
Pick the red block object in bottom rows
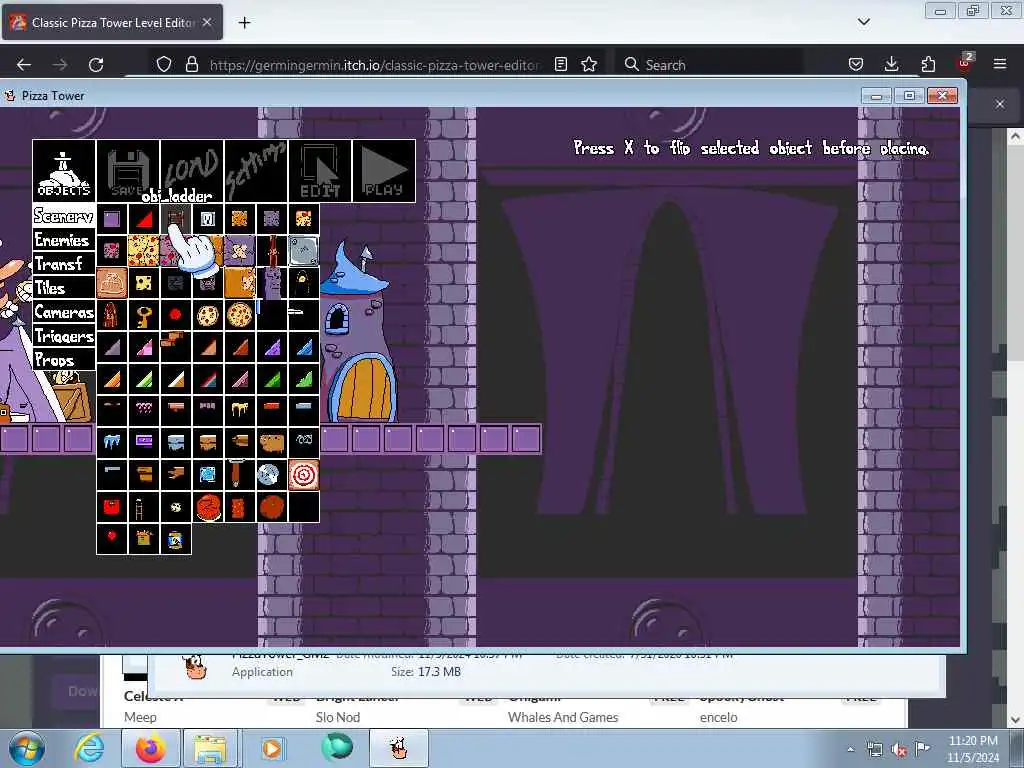[x=112, y=507]
